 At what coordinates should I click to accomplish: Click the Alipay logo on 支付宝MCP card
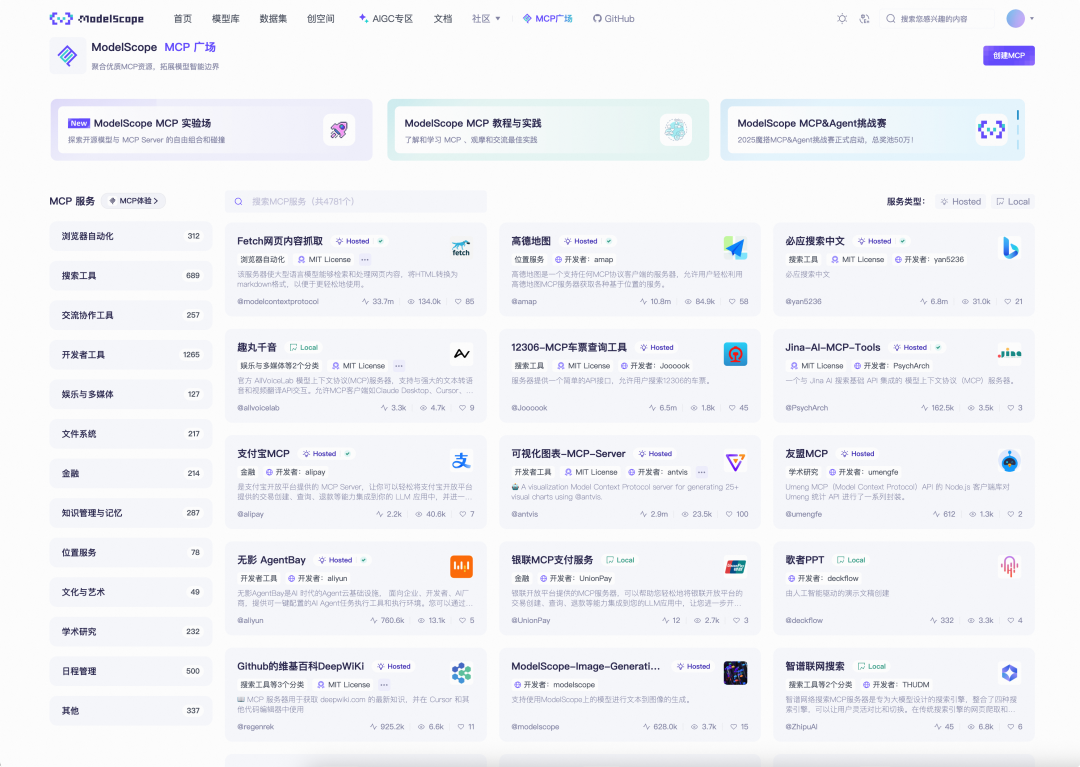461,461
